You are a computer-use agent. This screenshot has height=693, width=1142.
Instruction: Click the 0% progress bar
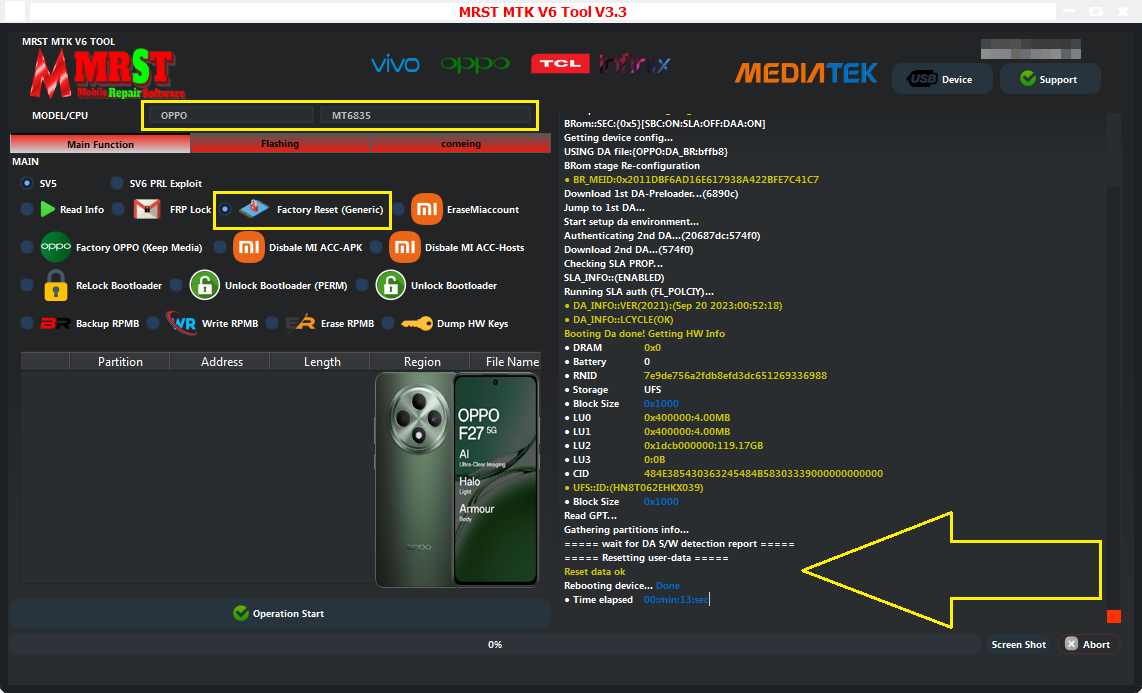(x=495, y=644)
